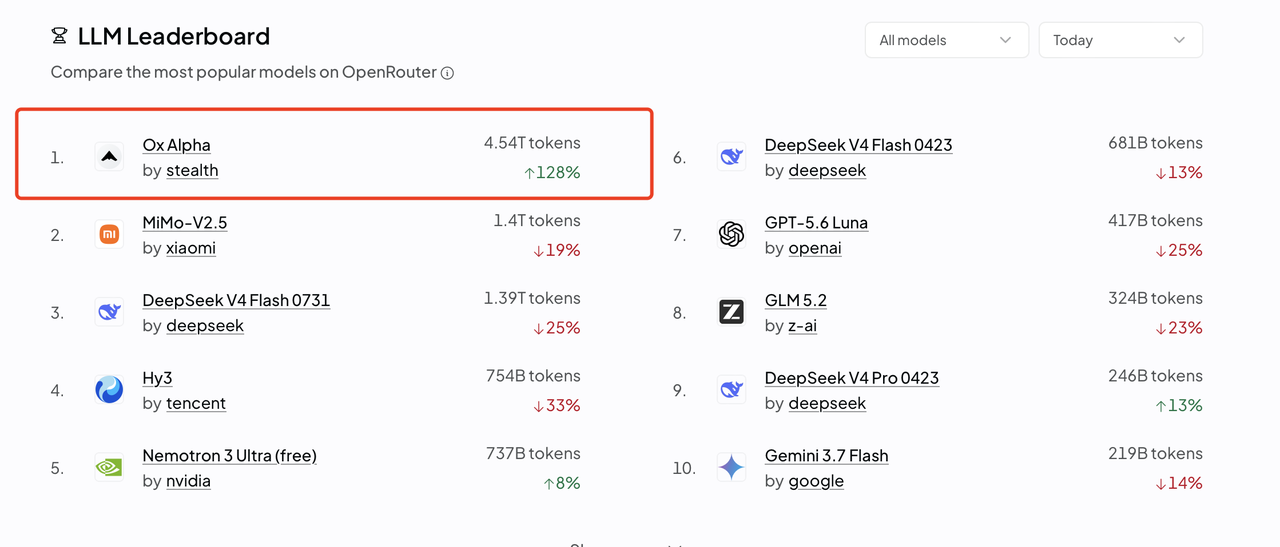Visit the google author page

pos(817,481)
